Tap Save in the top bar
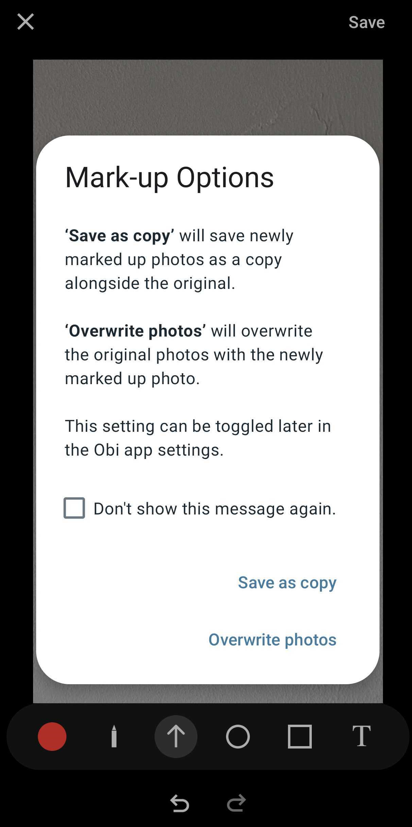The height and width of the screenshot is (827, 412). (x=367, y=22)
